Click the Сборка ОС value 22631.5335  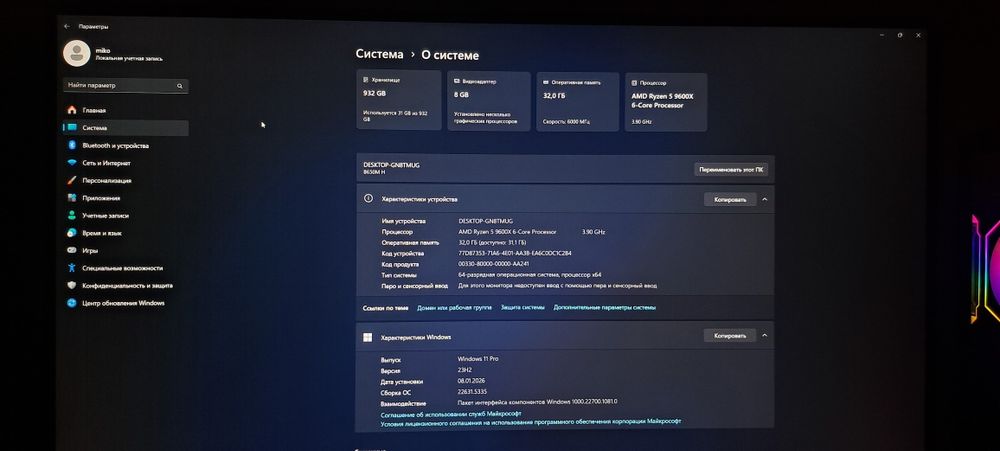pos(473,392)
